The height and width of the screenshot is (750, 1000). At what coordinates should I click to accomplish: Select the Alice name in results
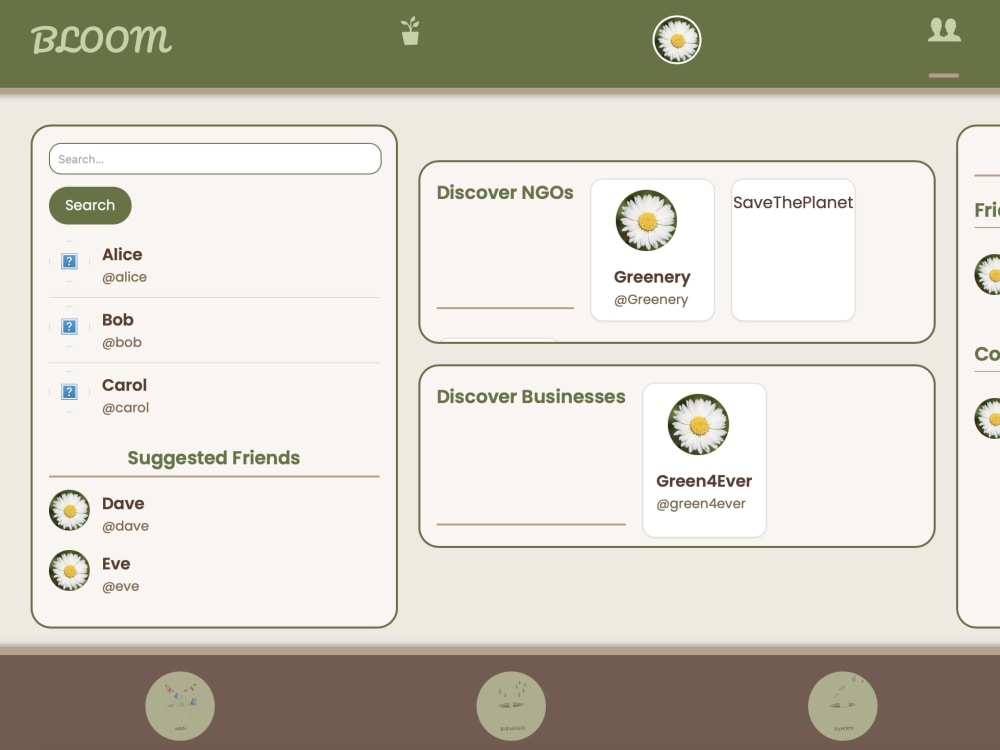click(x=122, y=254)
